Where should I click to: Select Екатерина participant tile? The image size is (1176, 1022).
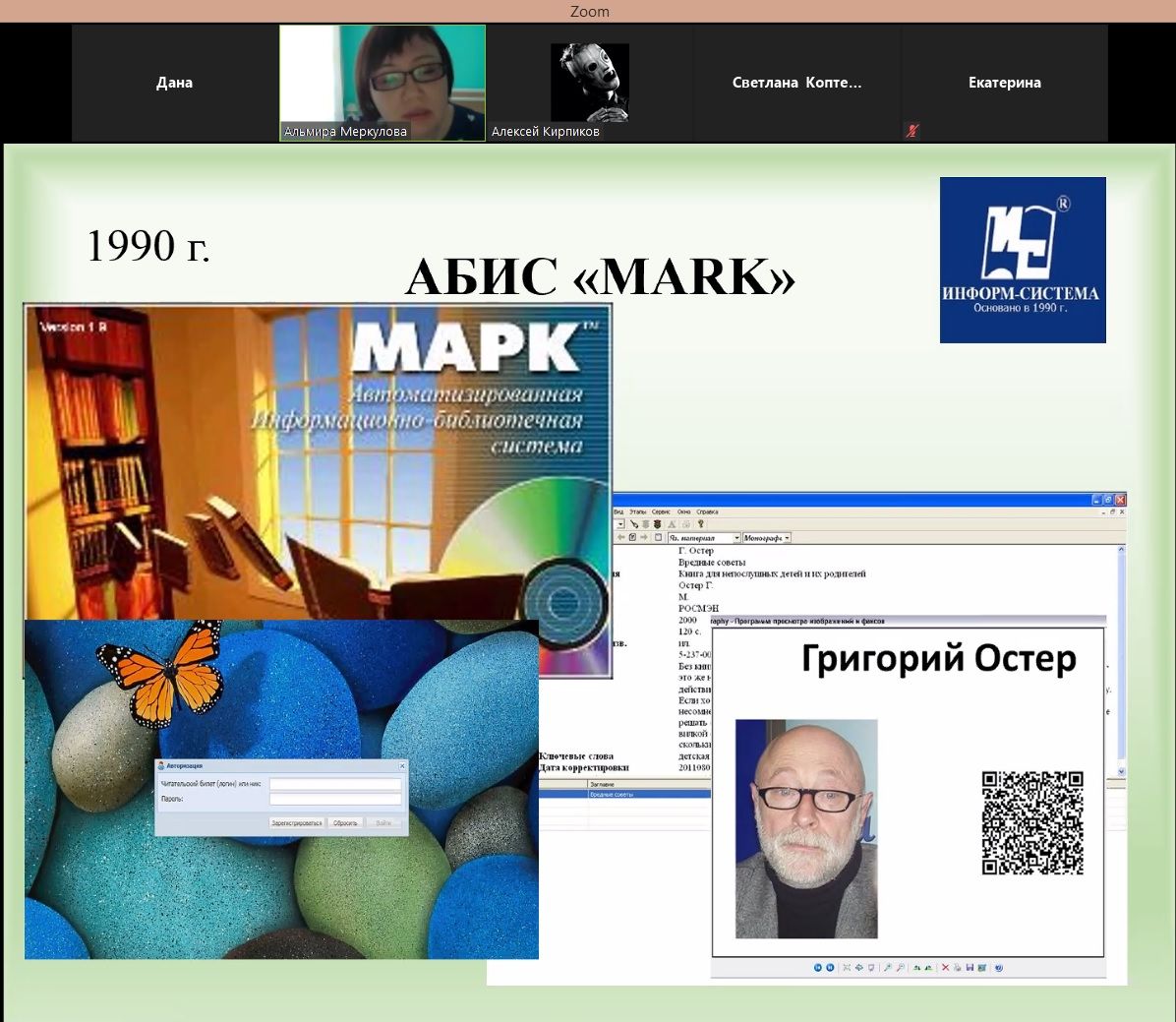[x=1004, y=83]
